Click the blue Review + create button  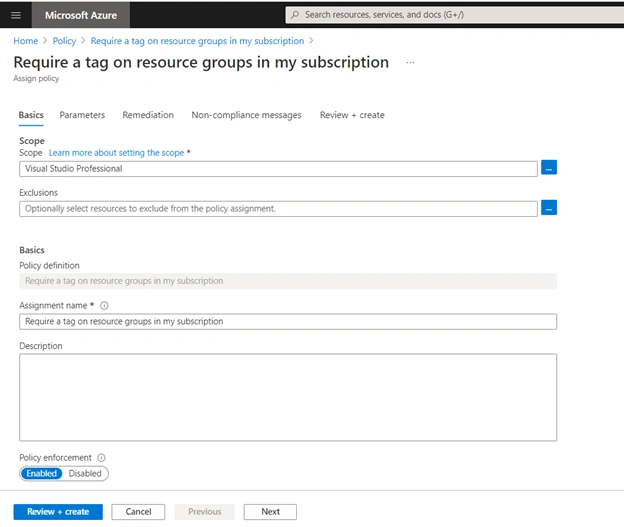(x=58, y=512)
